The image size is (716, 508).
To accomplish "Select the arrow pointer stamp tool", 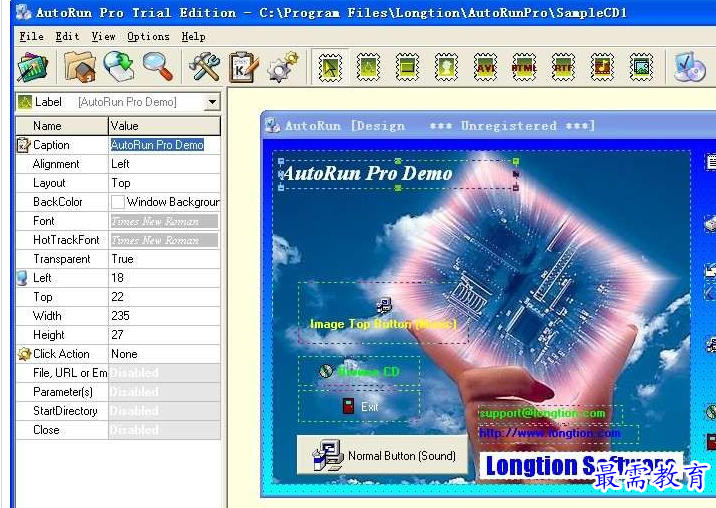I will point(330,68).
